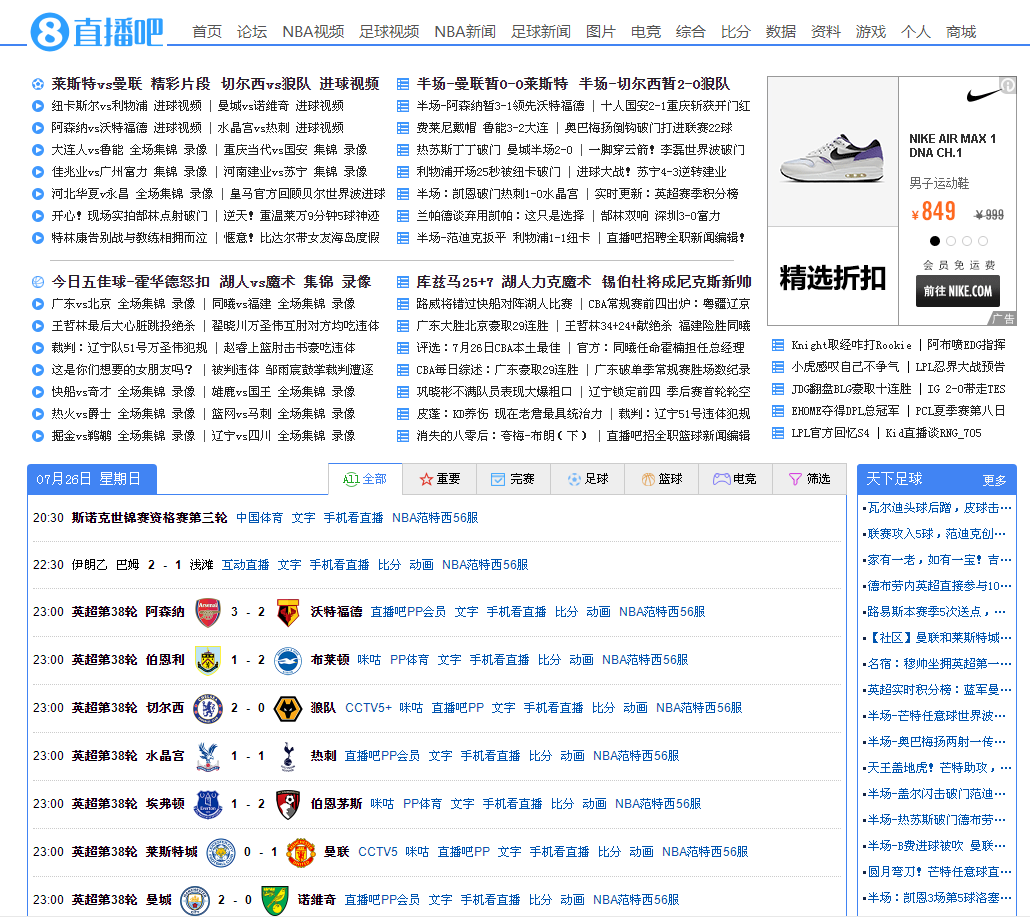The height and width of the screenshot is (919, 1030).
Task: Switch to the 篮球 schedule tab
Action: 661,479
